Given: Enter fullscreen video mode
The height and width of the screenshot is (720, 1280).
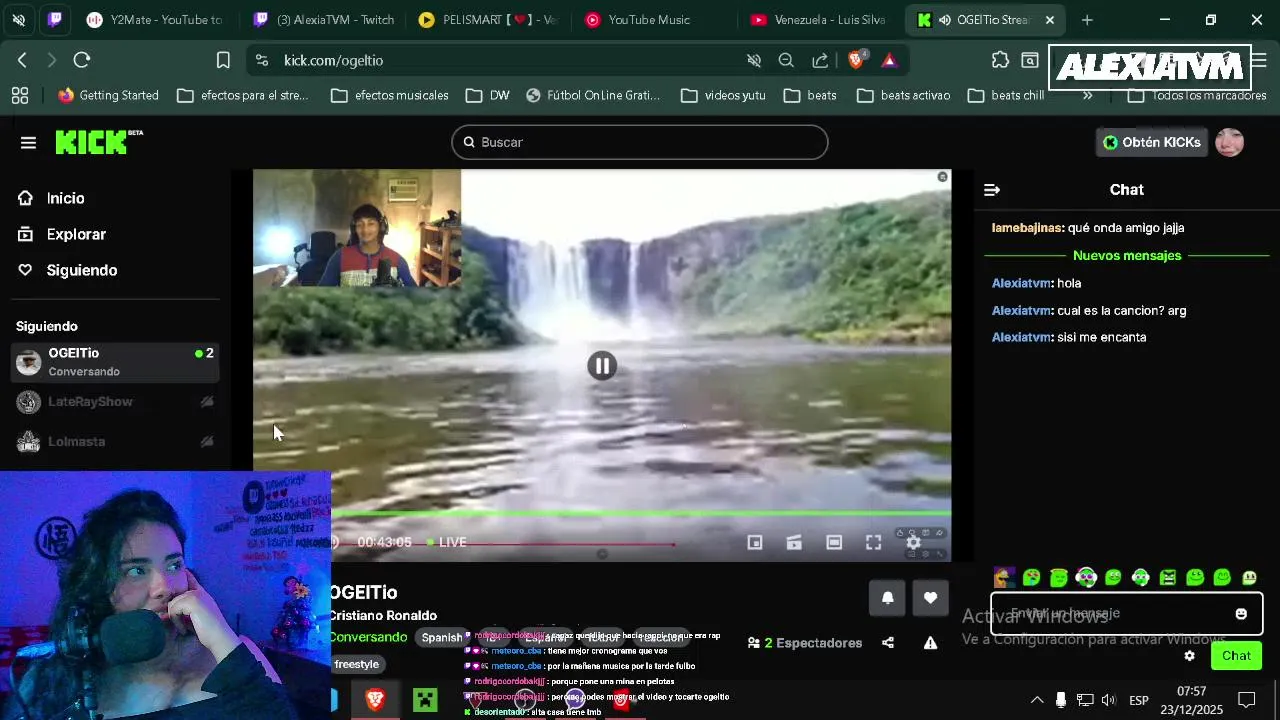Looking at the screenshot, I should coord(873,542).
